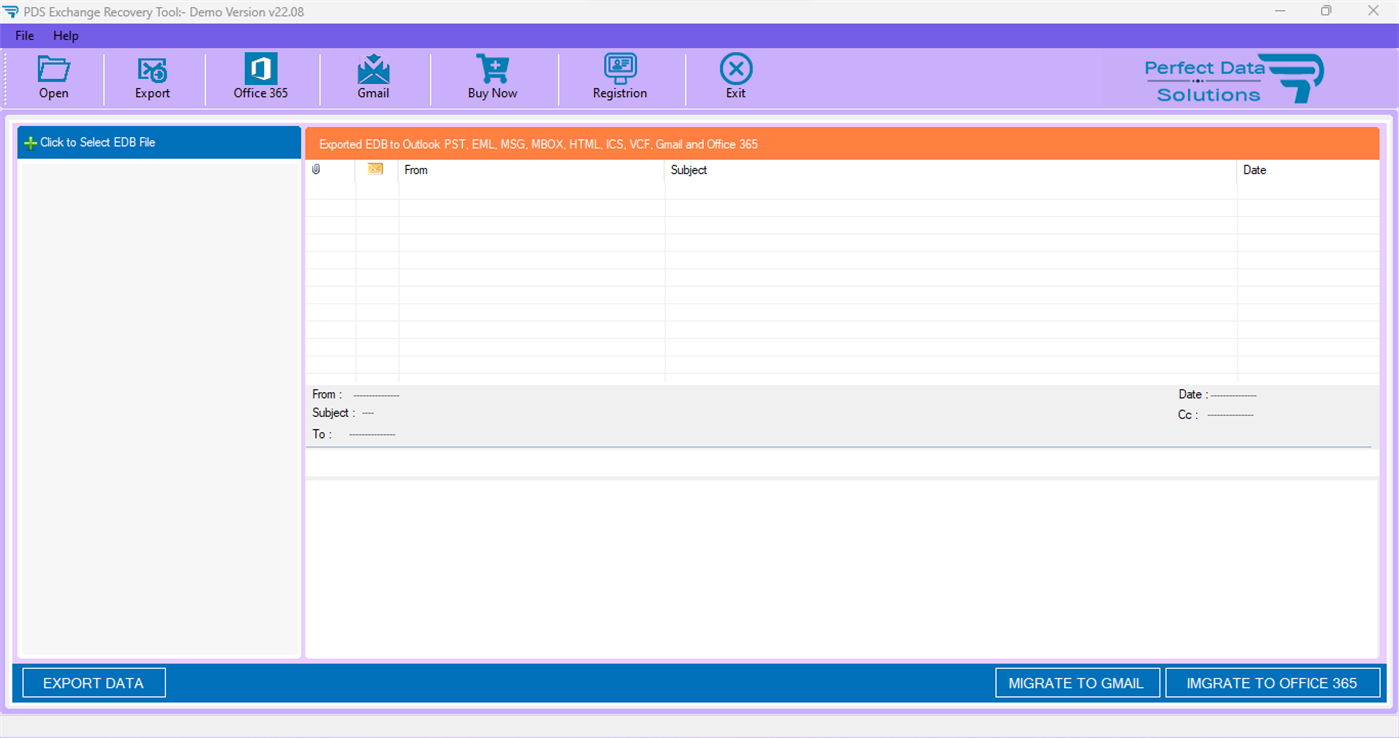Click the green plus beside Select EDB File
This screenshot has height=738, width=1399.
pyautogui.click(x=29, y=142)
